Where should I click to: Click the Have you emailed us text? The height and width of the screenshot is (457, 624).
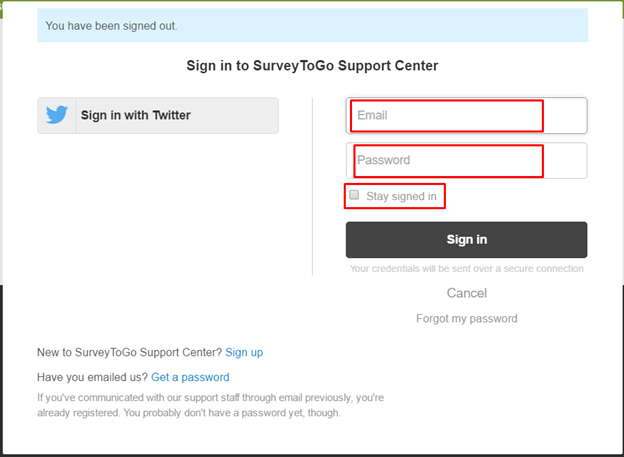click(92, 377)
